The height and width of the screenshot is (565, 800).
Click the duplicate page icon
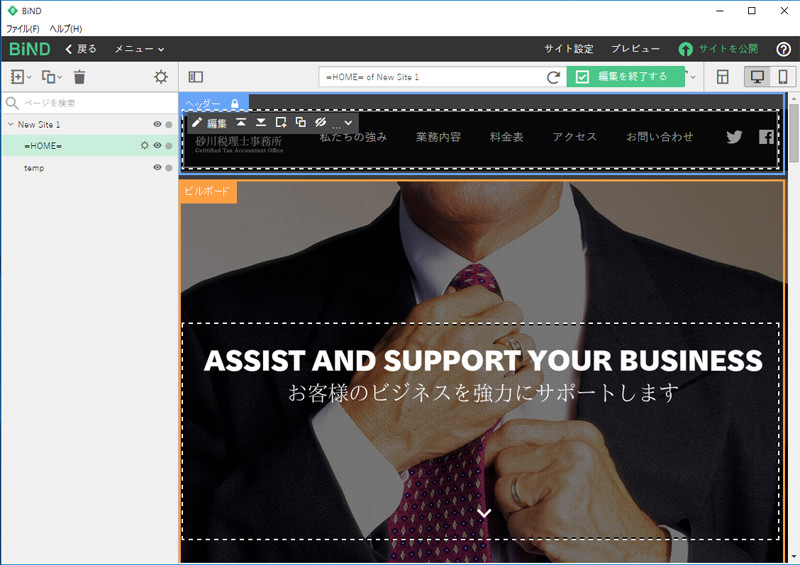tap(48, 77)
